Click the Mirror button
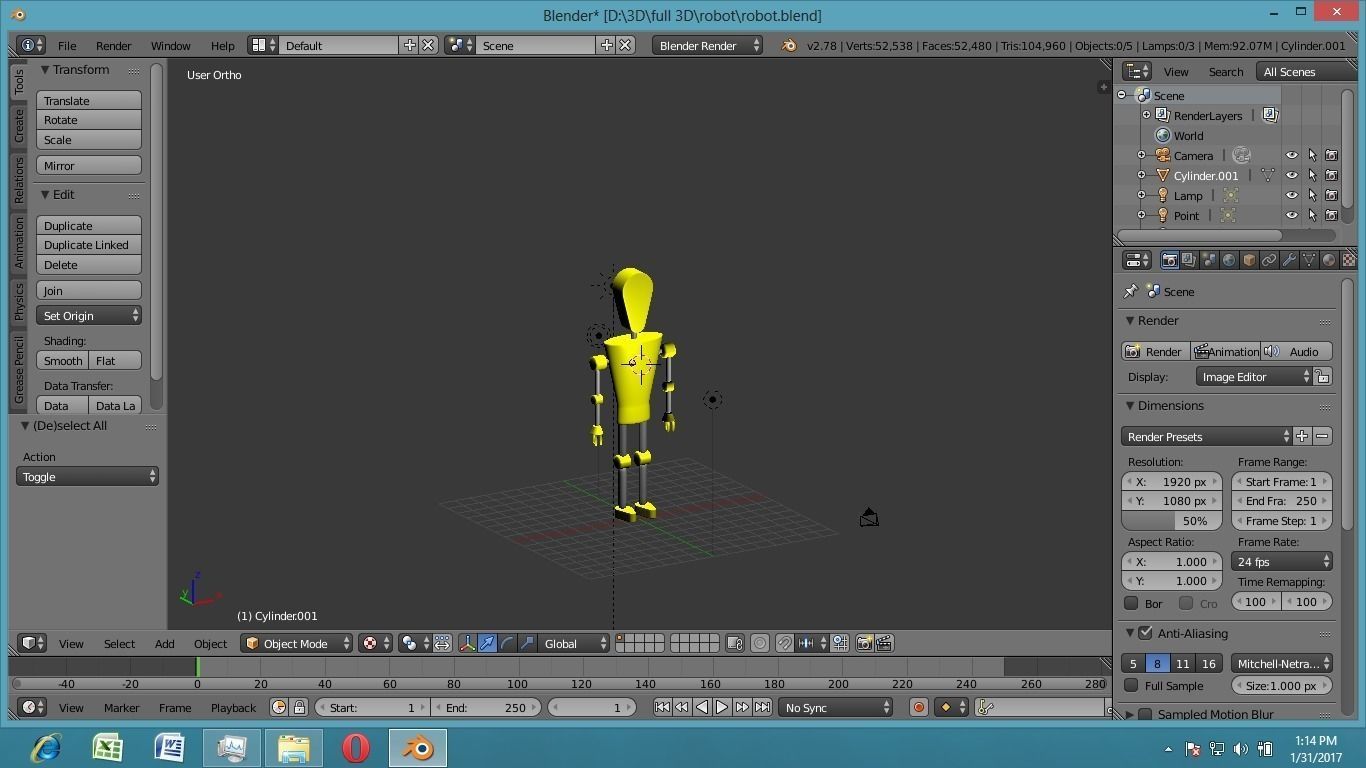This screenshot has width=1366, height=768. click(x=89, y=166)
